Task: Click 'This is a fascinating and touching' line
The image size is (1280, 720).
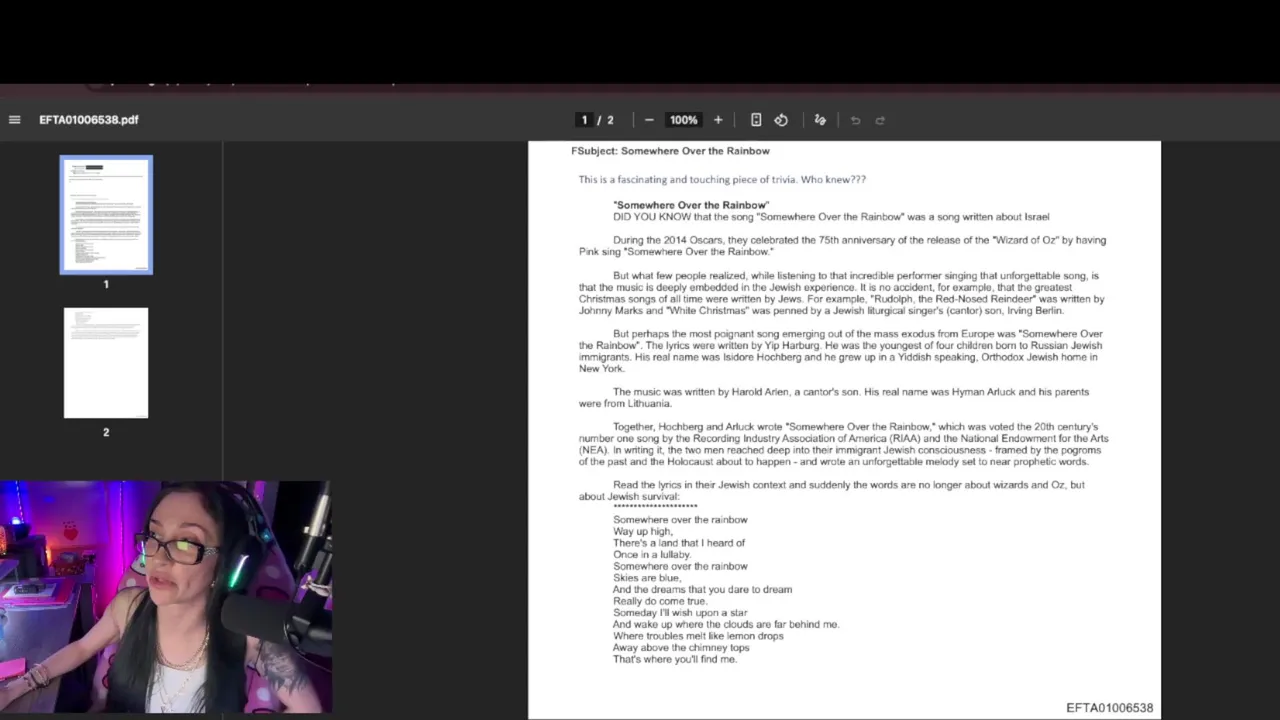Action: coord(722,180)
